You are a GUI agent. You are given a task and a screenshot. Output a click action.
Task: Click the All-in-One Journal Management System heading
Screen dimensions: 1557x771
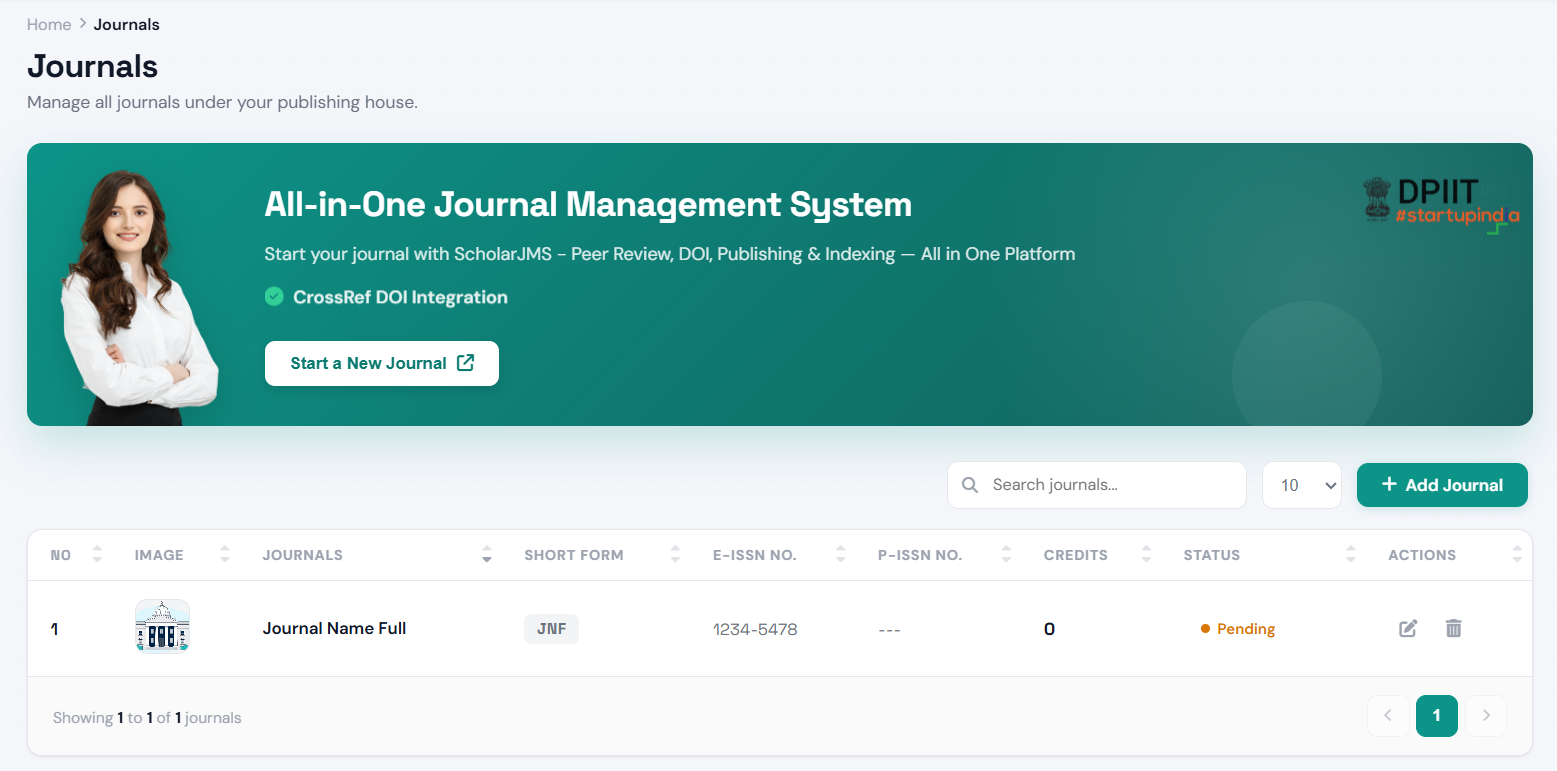point(588,204)
